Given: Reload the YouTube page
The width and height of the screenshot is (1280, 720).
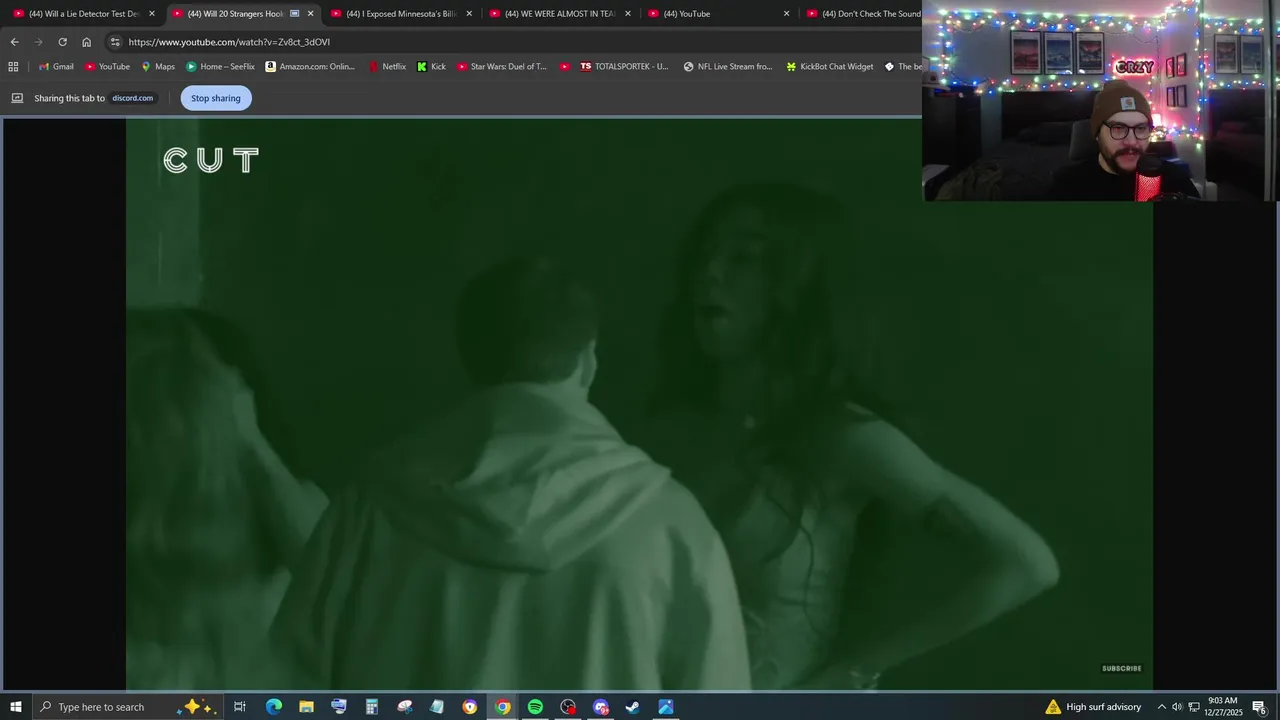Looking at the screenshot, I should [62, 42].
